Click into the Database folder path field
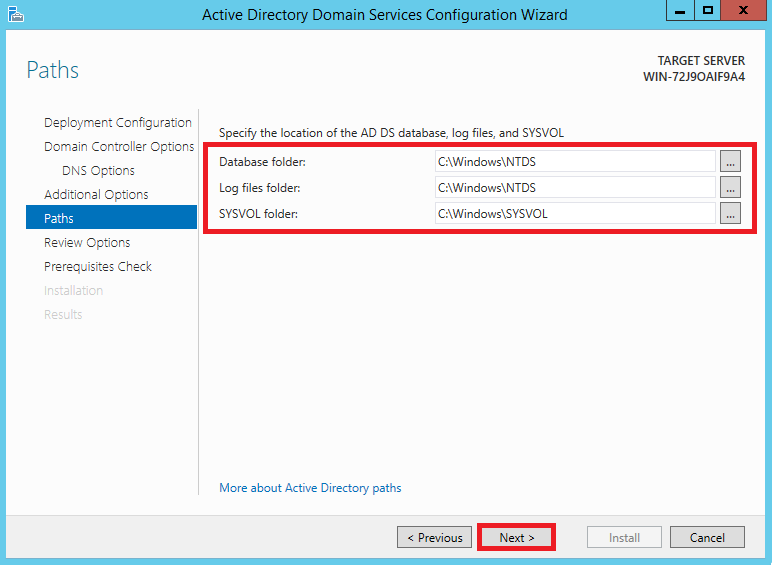Image resolution: width=772 pixels, height=565 pixels. (x=575, y=161)
